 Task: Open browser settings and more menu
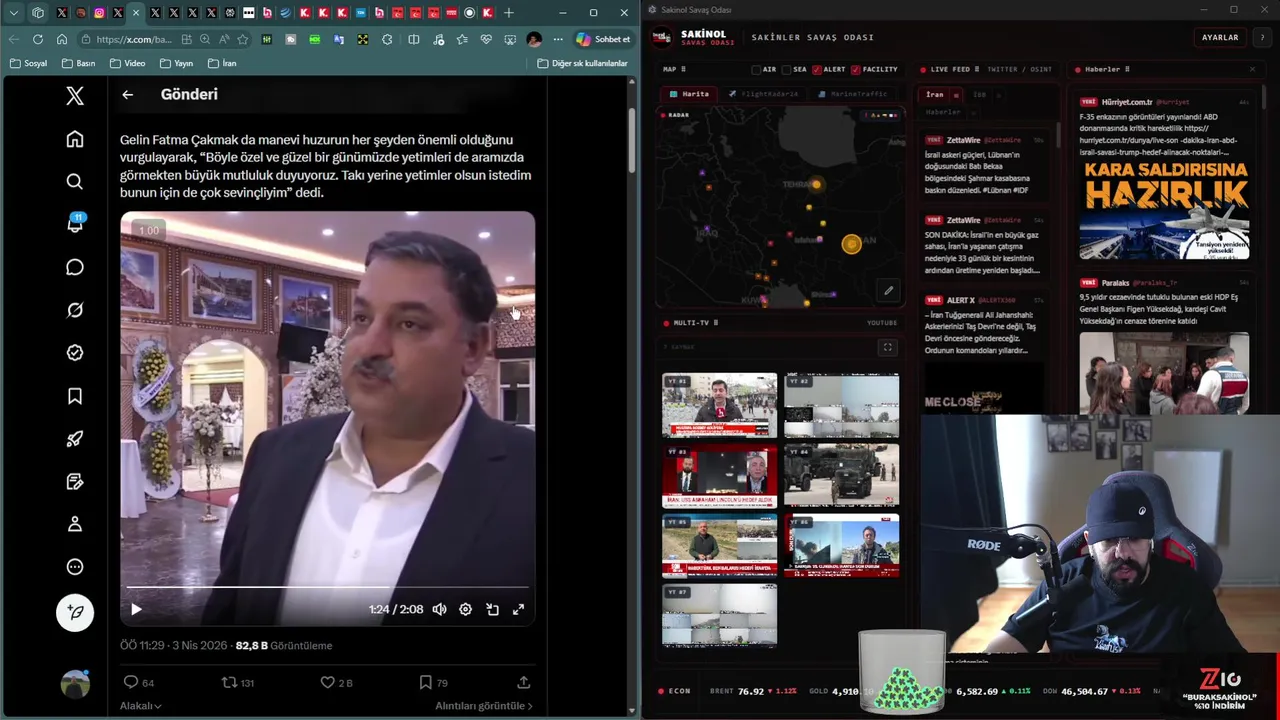558,39
